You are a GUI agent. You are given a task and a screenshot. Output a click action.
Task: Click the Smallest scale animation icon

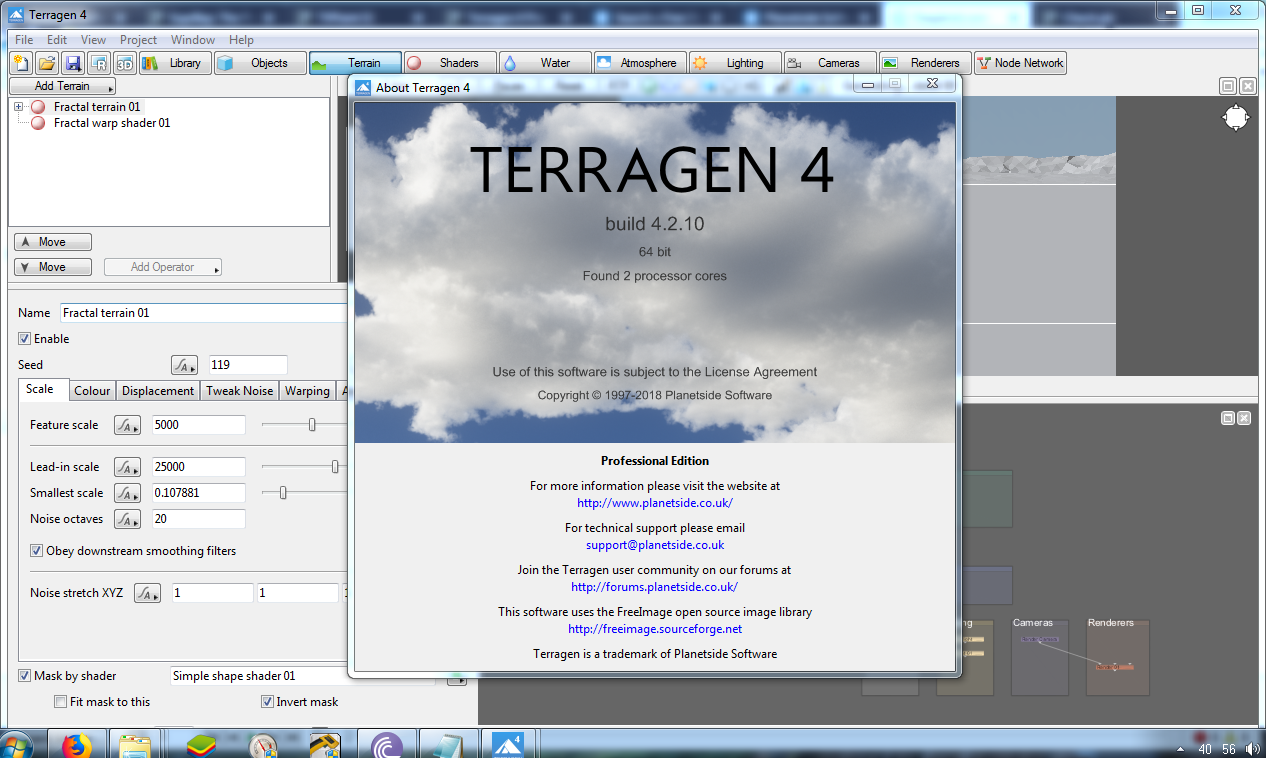tap(127, 493)
